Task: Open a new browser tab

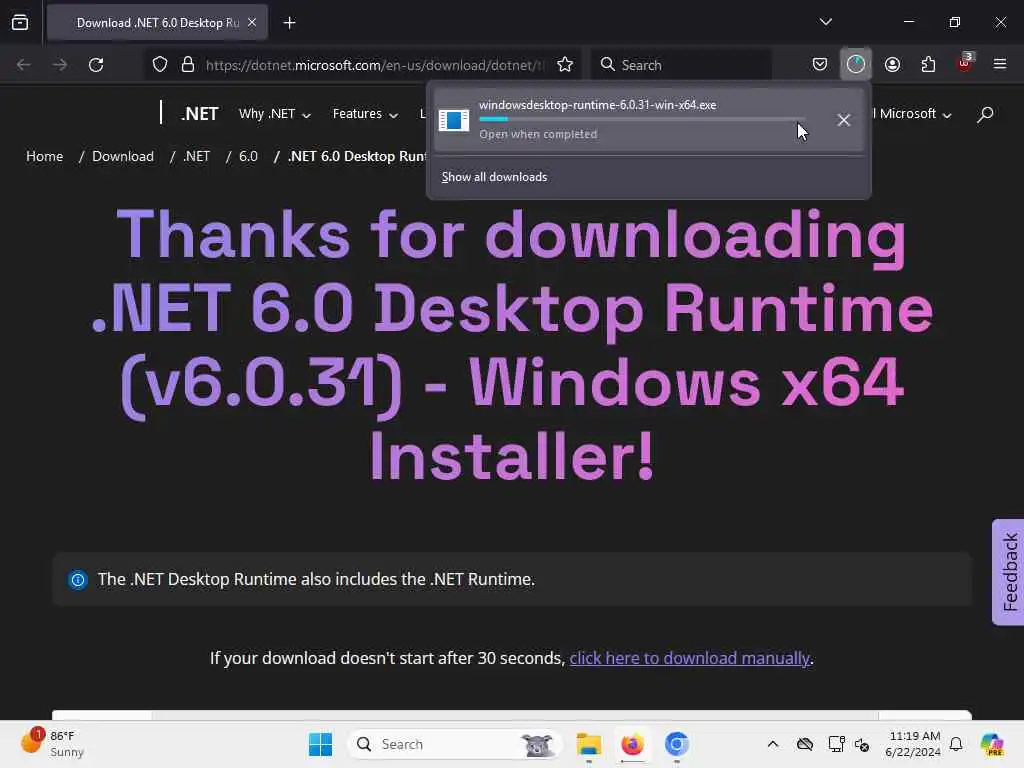Action: click(x=289, y=23)
